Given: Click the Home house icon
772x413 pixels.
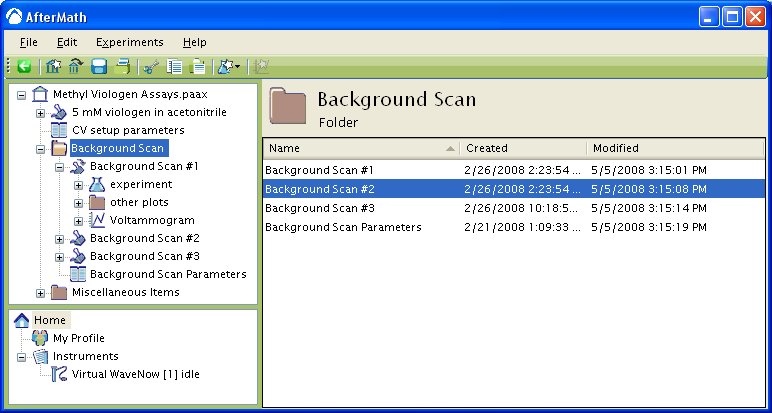Looking at the screenshot, I should (22, 320).
